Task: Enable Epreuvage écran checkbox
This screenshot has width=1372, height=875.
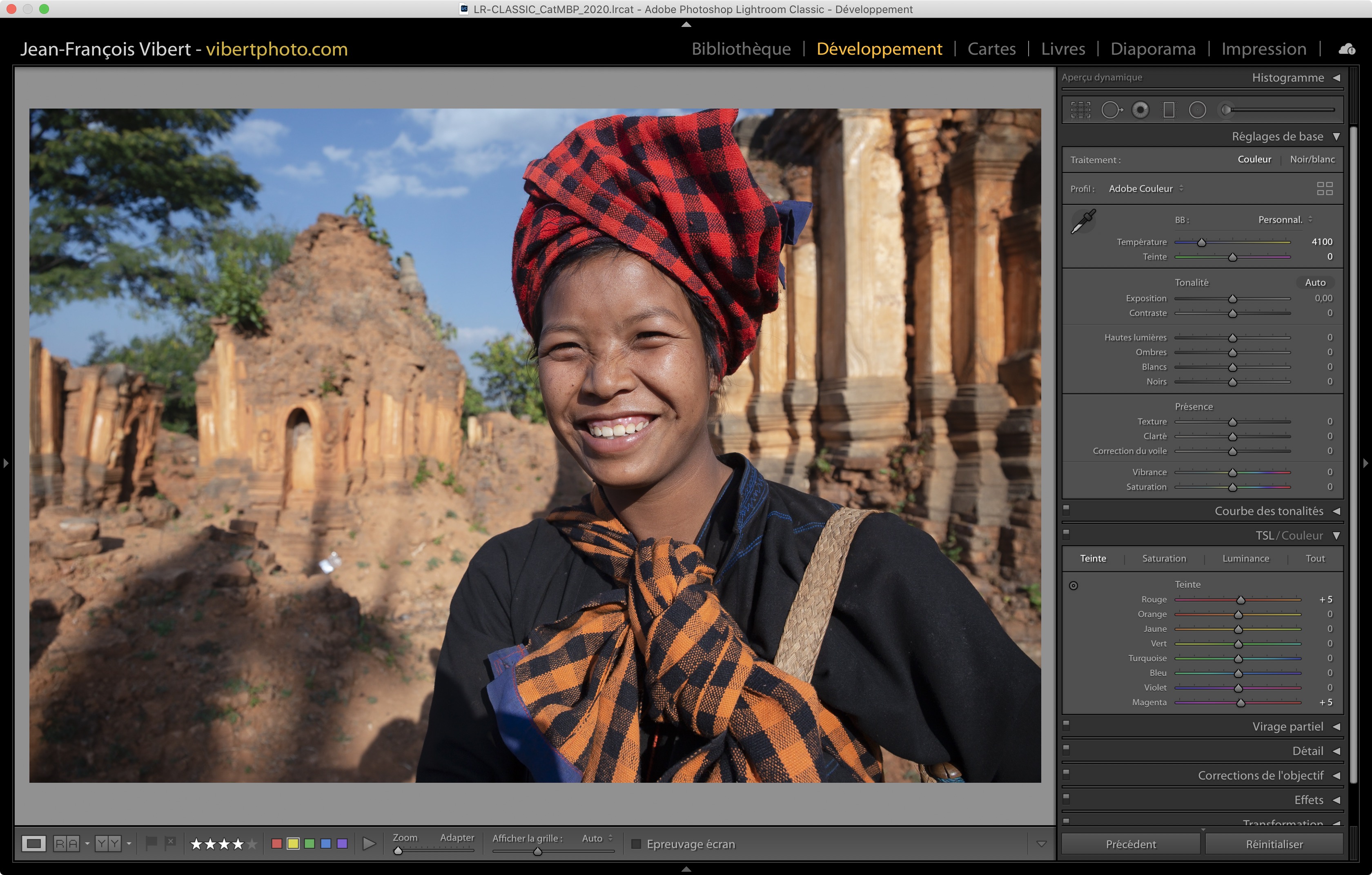Action: coord(637,844)
